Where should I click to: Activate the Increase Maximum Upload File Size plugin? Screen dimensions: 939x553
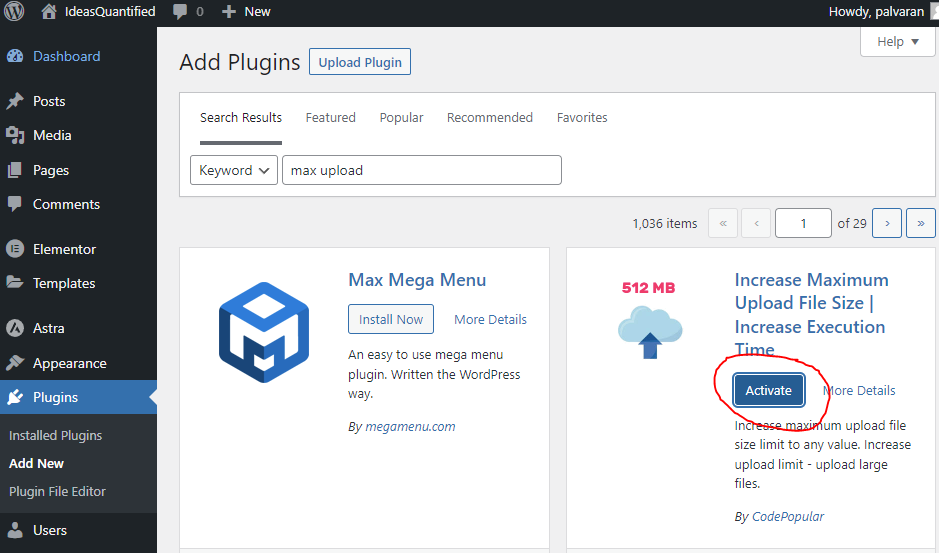[768, 390]
